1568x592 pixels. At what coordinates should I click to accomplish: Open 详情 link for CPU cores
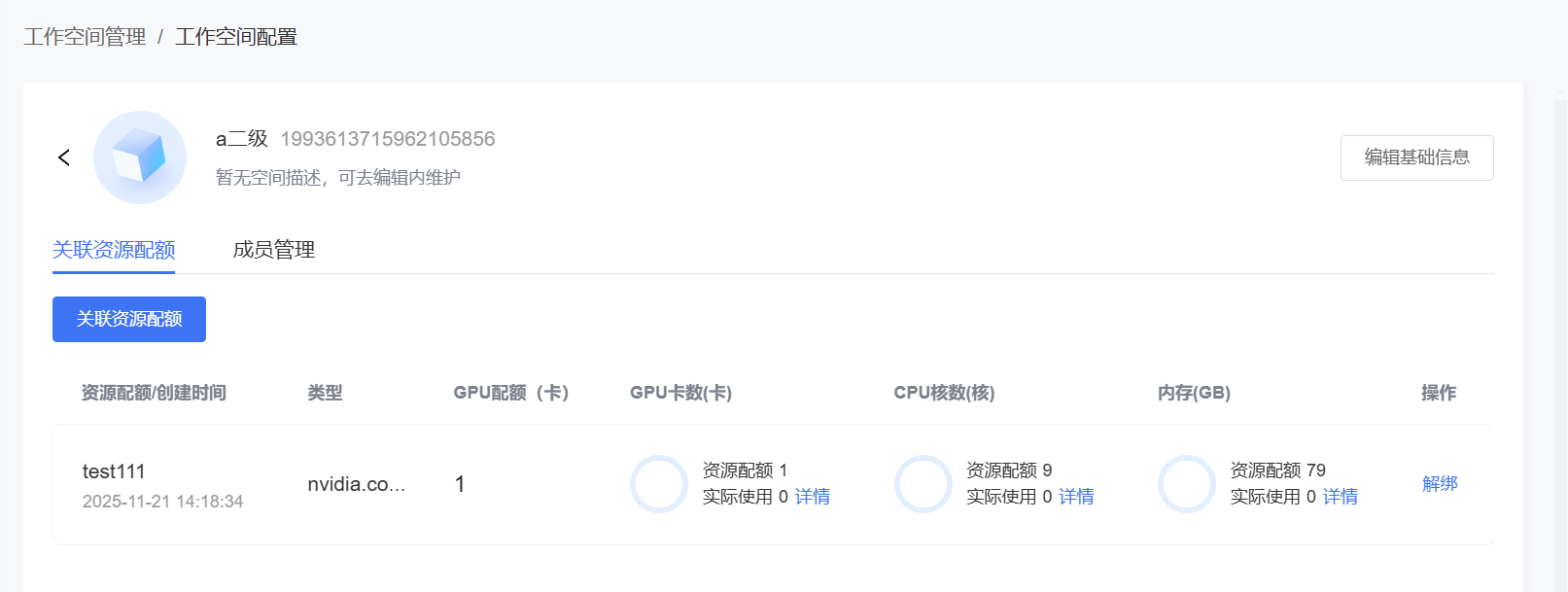[1076, 497]
